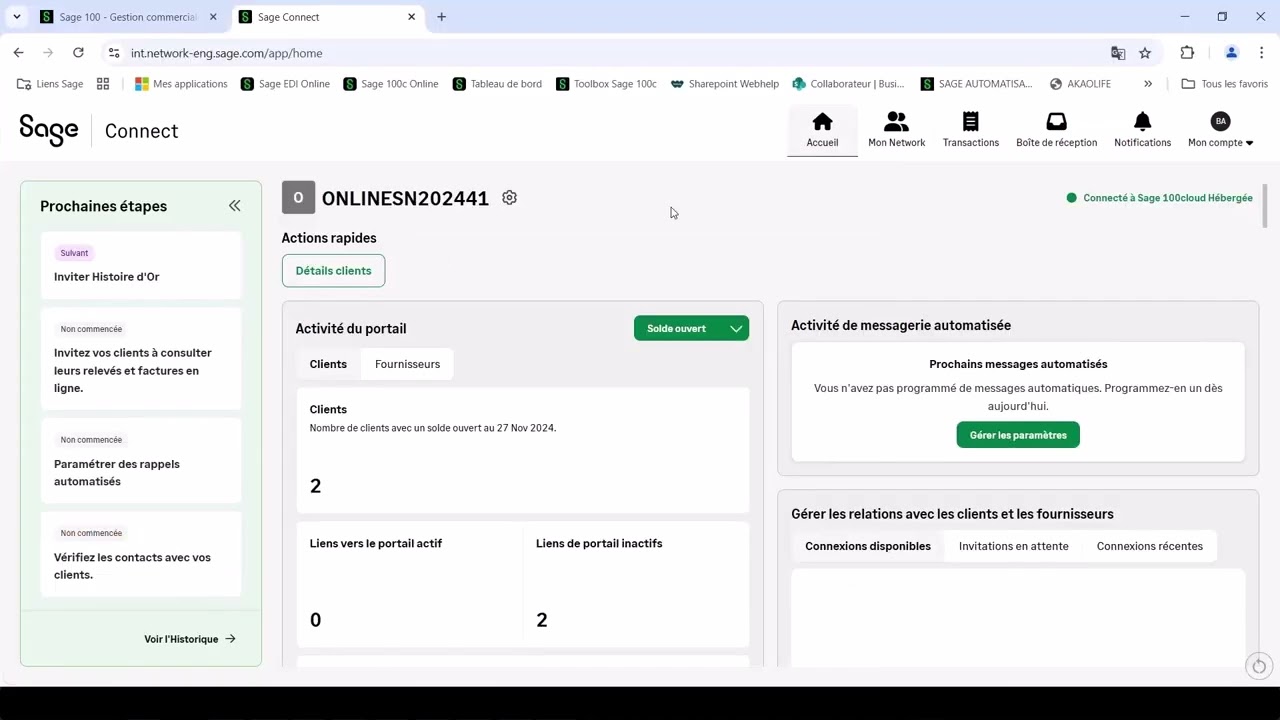This screenshot has width=1280, height=720.
Task: Open Sharepoint Webhelp bookmark
Action: click(x=724, y=84)
